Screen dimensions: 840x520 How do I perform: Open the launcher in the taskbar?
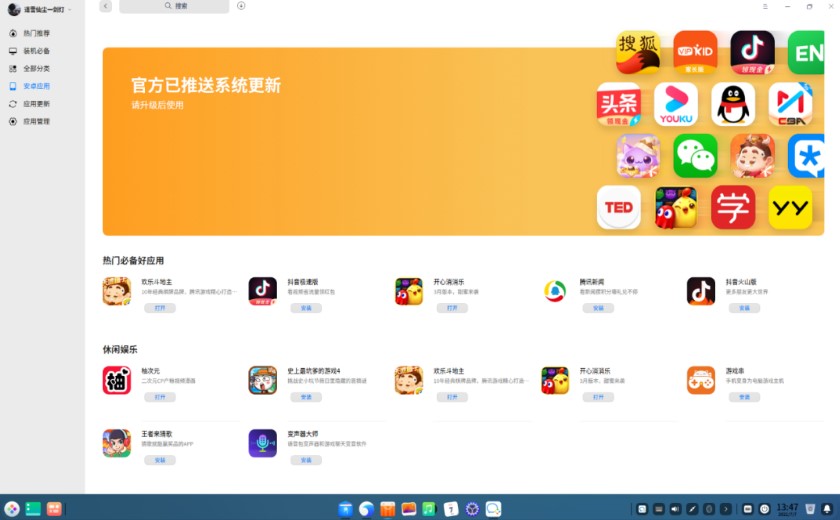[12, 508]
